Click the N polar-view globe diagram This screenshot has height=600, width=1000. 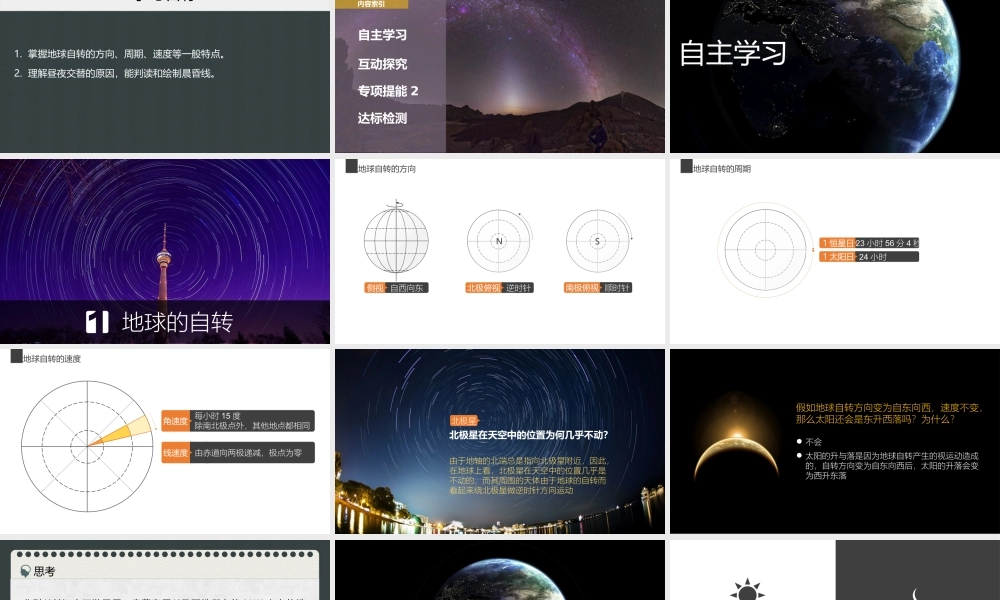pos(499,242)
